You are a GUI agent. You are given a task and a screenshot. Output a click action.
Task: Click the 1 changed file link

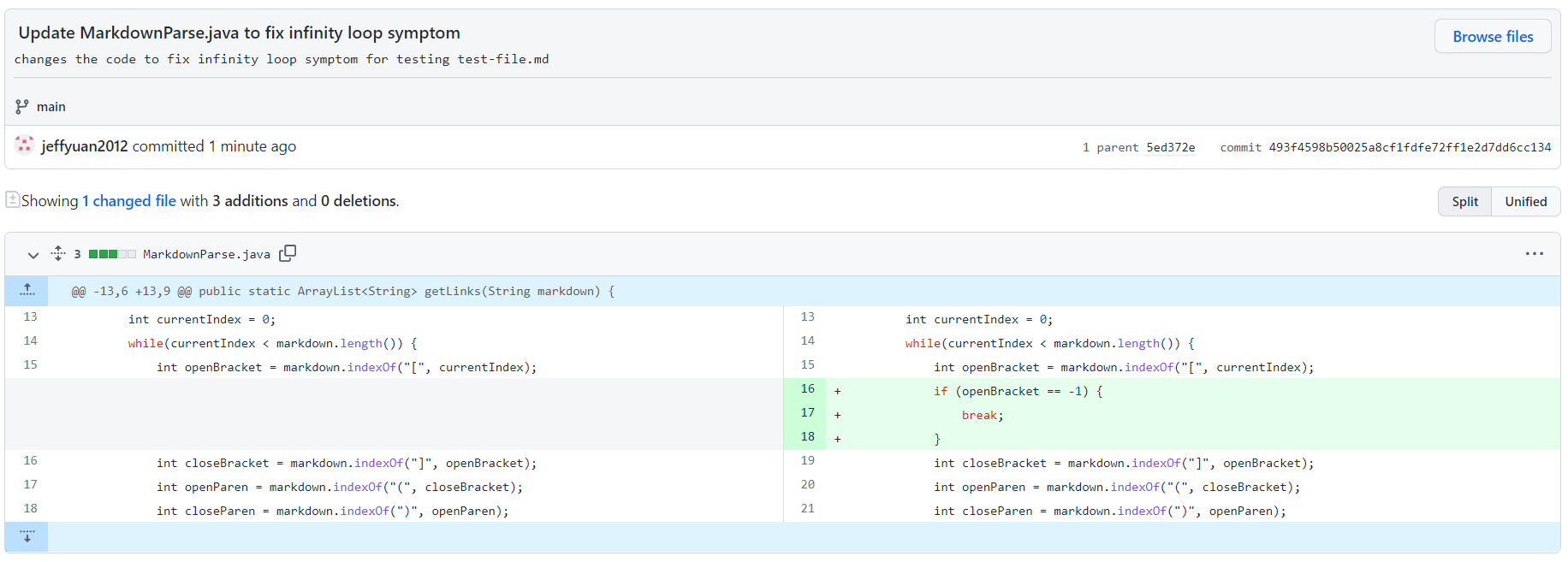coord(129,201)
